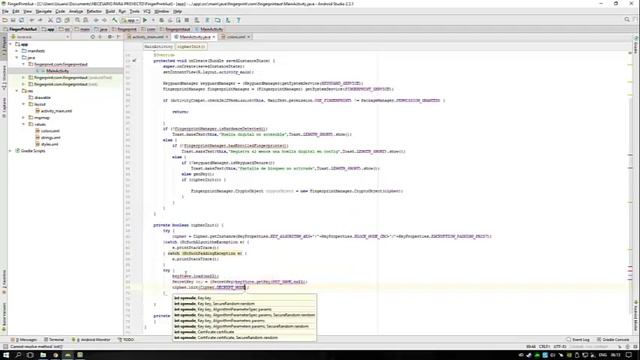640x360 pixels.
Task: Open the Help menu
Action: 177,11
